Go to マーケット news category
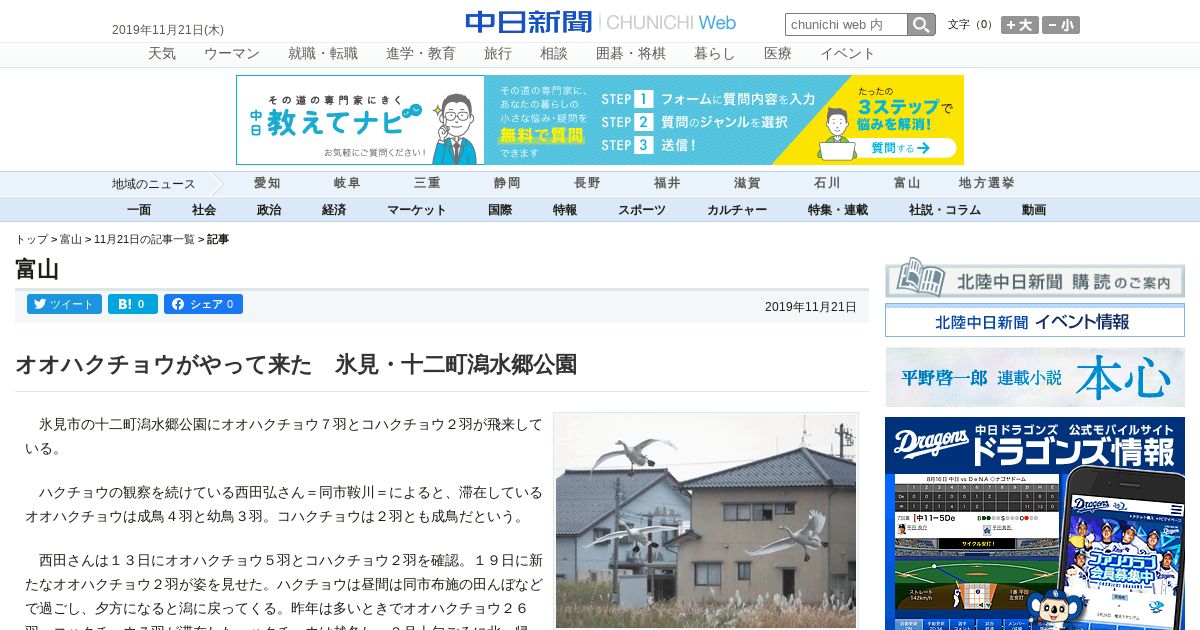This screenshot has width=1200, height=630. (417, 210)
